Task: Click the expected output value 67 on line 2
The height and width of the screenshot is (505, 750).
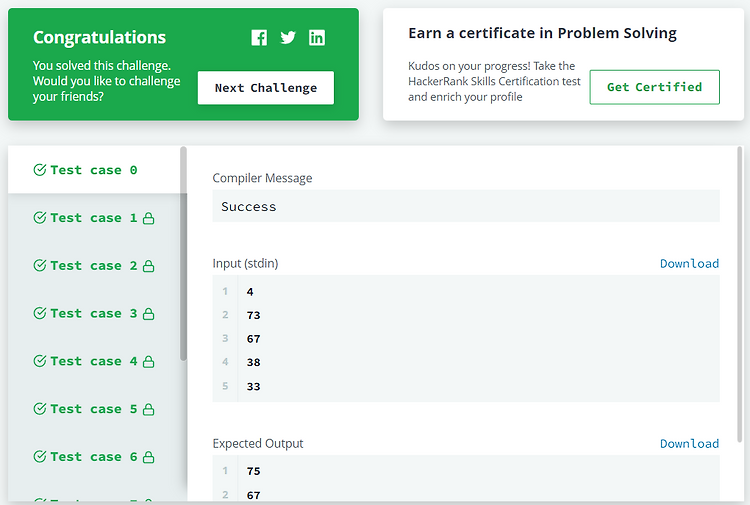Action: [254, 495]
